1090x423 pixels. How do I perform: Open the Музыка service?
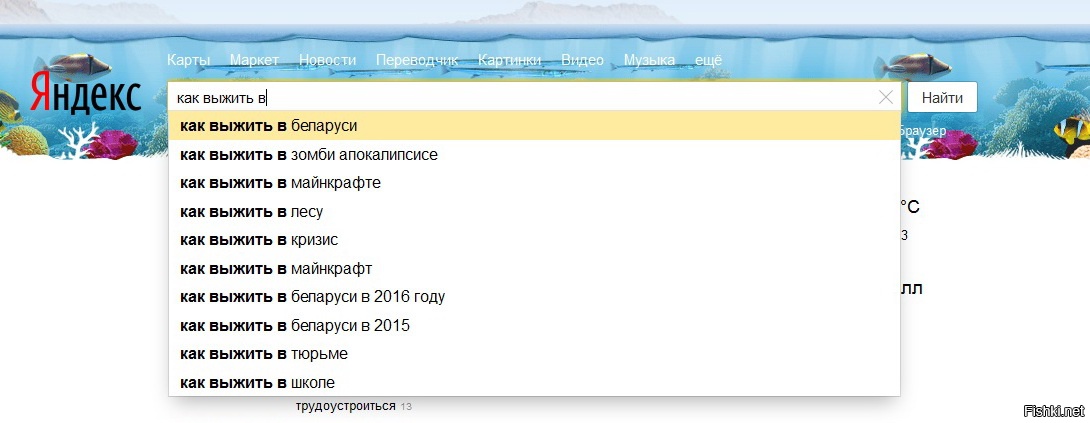pos(649,60)
